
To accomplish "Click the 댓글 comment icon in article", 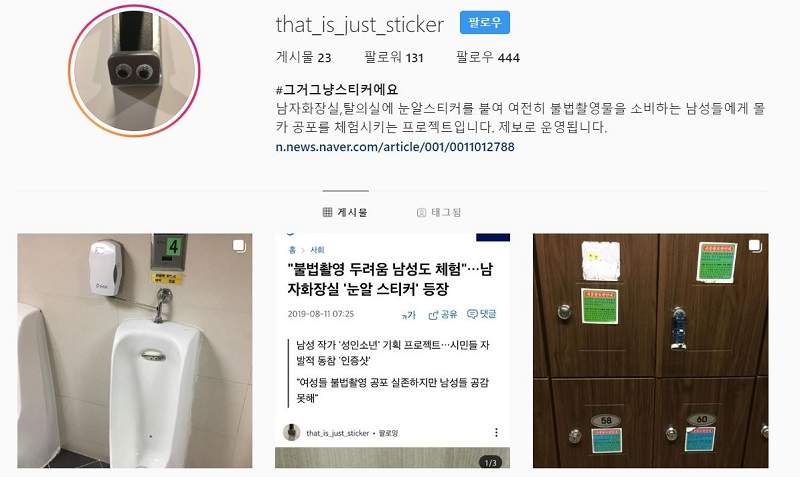I will point(482,314).
